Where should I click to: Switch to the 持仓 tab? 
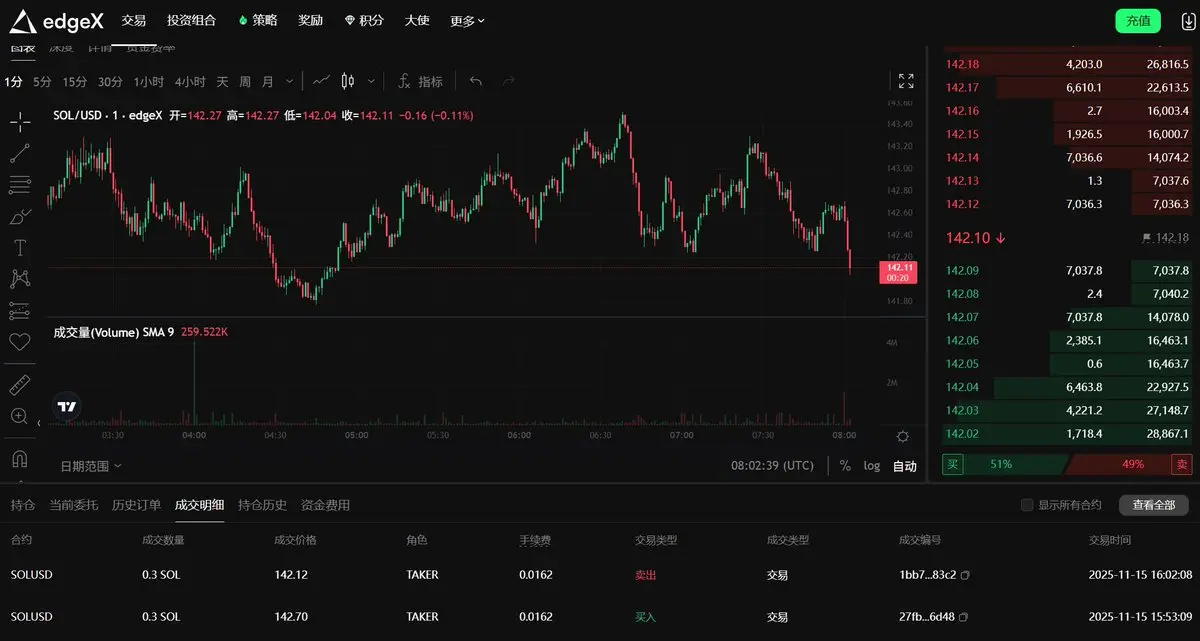click(23, 505)
